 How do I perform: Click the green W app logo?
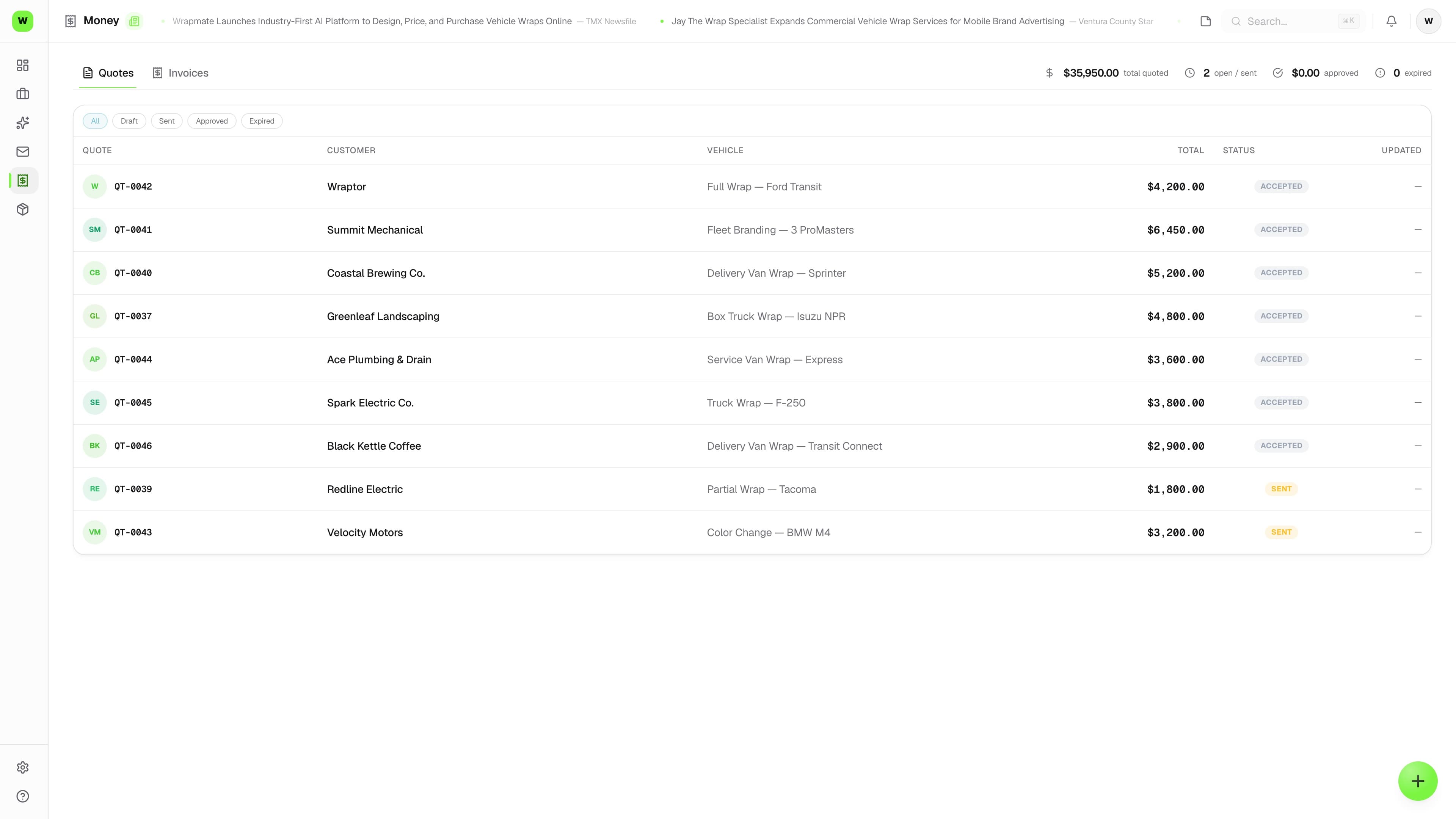coord(23,21)
